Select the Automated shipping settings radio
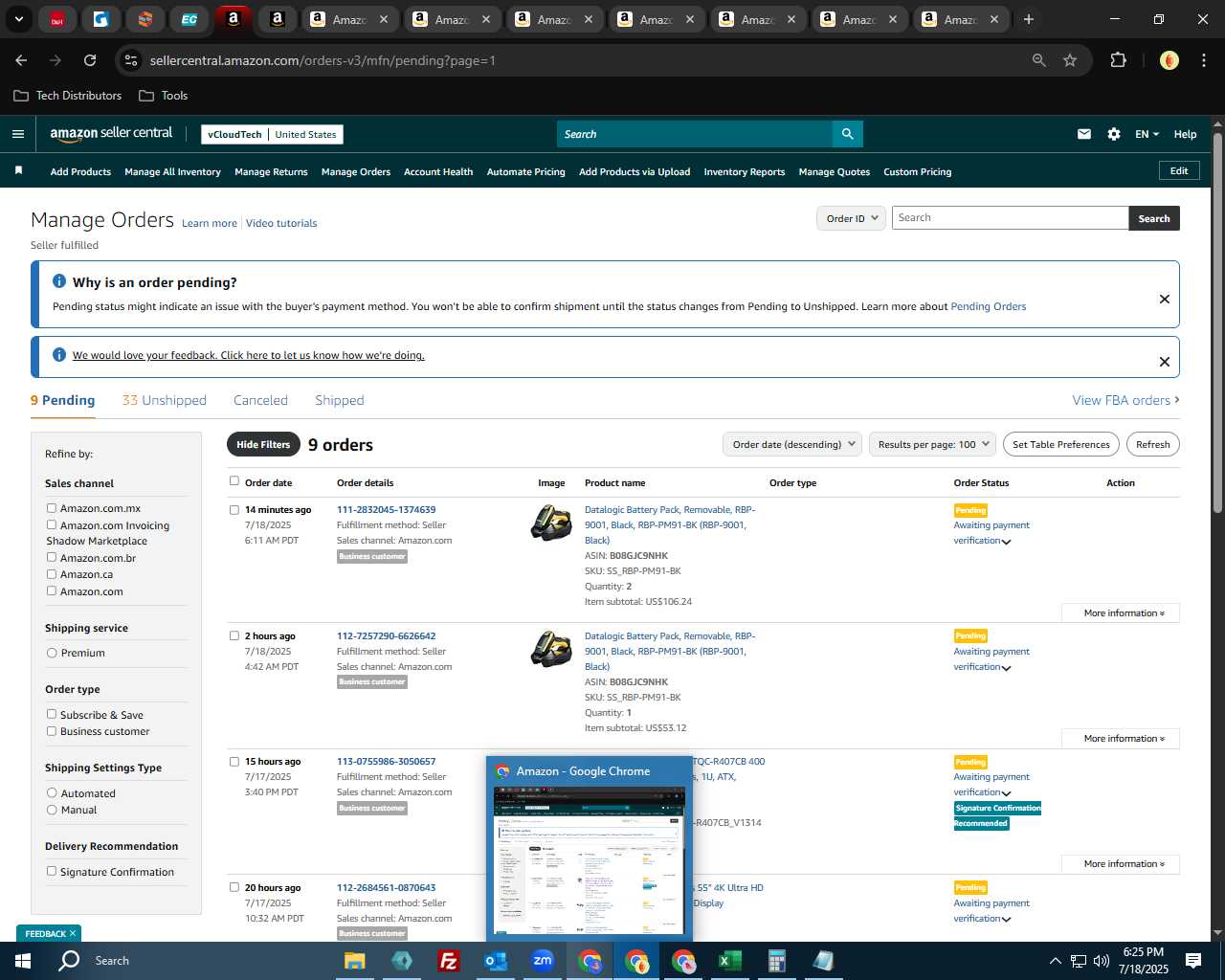The height and width of the screenshot is (980, 1225). pyautogui.click(x=52, y=793)
